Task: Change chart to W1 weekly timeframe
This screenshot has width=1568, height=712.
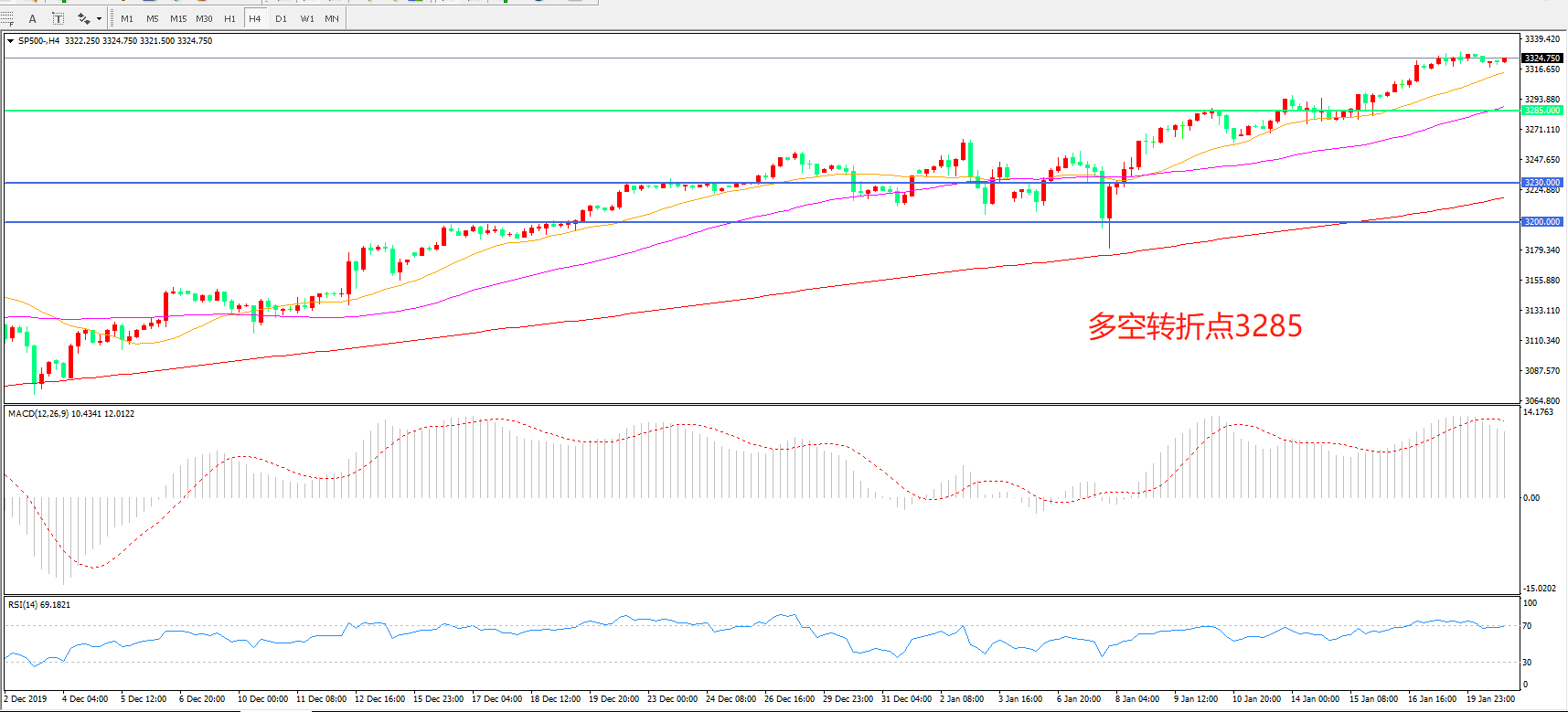Action: point(307,18)
